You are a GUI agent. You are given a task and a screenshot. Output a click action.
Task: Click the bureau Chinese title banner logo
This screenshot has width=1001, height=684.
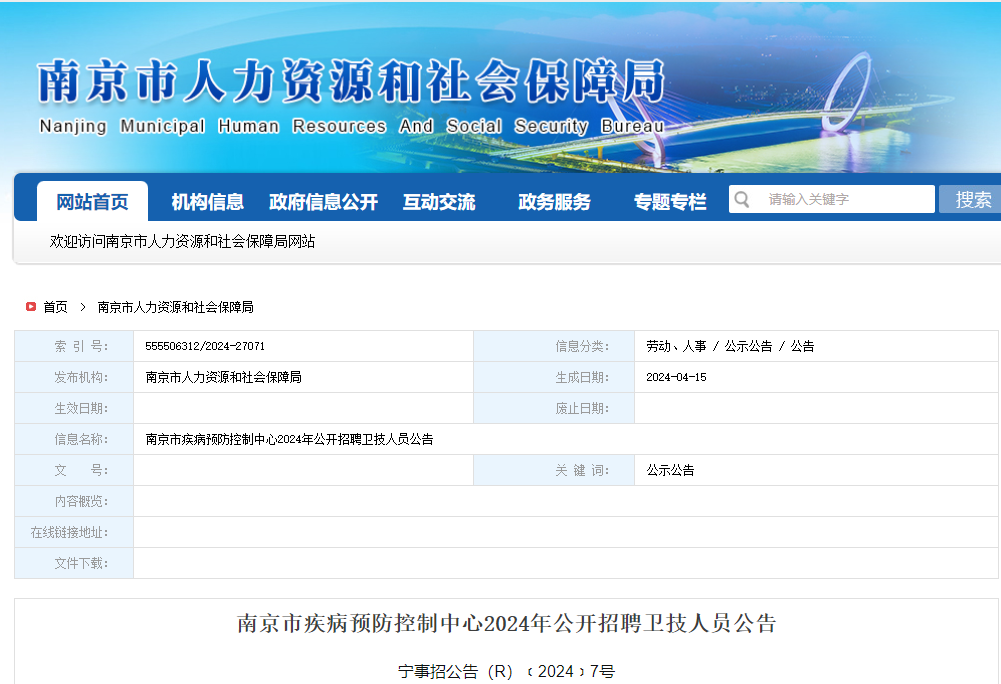pyautogui.click(x=351, y=81)
